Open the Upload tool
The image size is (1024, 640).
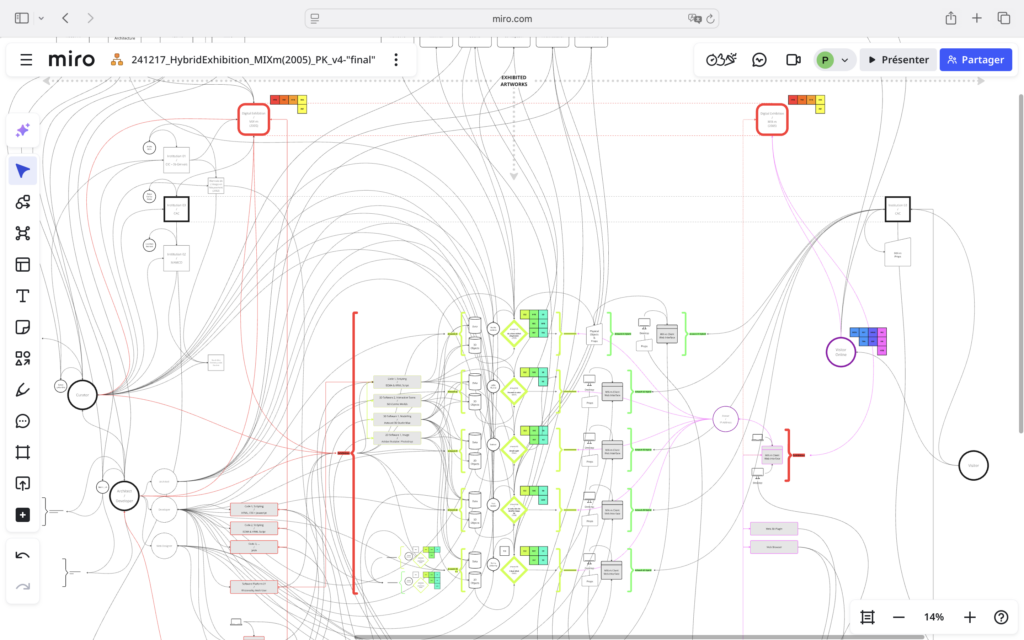(x=22, y=483)
